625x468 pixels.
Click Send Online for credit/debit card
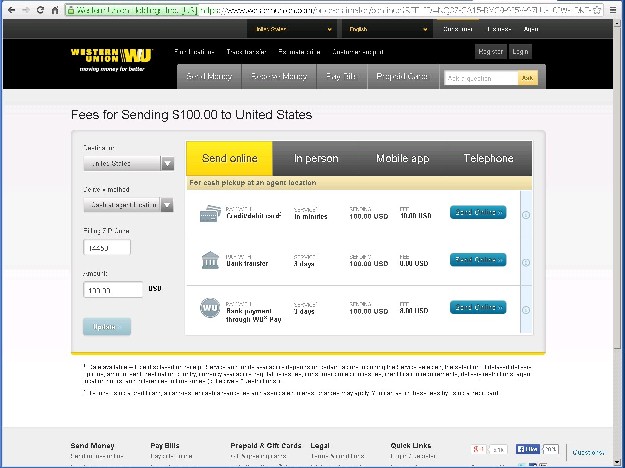point(478,212)
